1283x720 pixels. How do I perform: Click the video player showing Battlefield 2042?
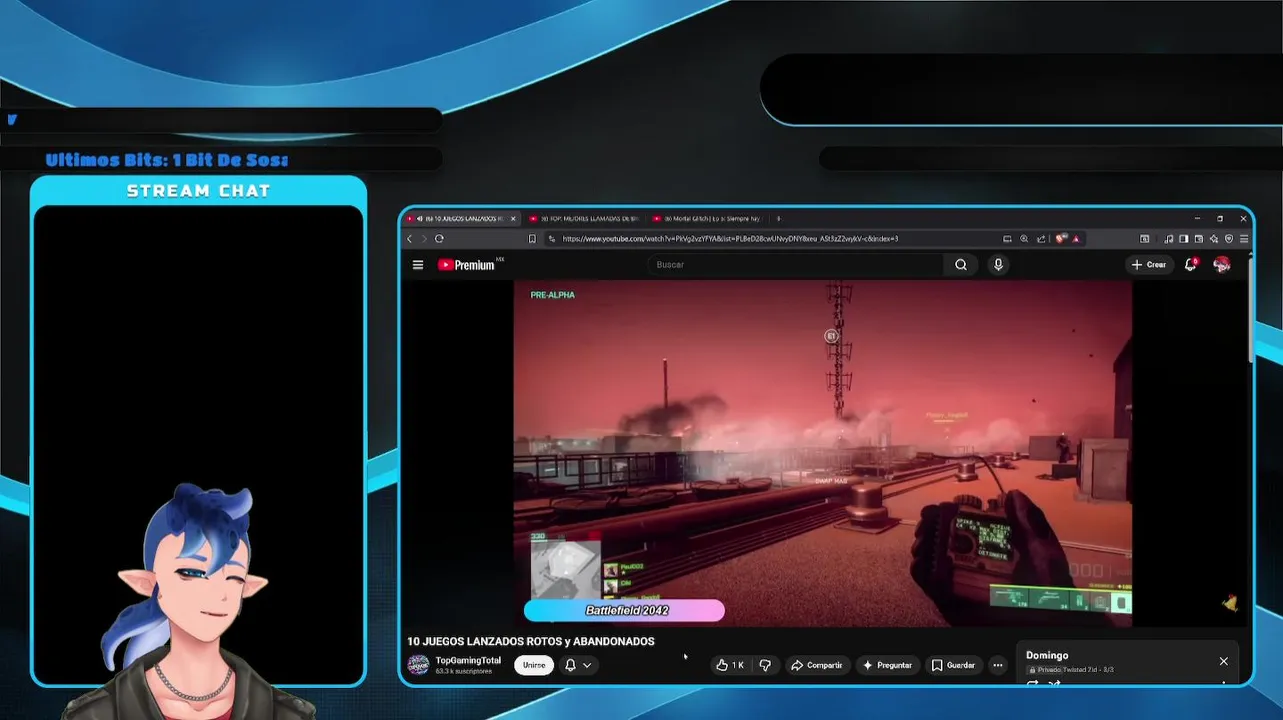(823, 453)
